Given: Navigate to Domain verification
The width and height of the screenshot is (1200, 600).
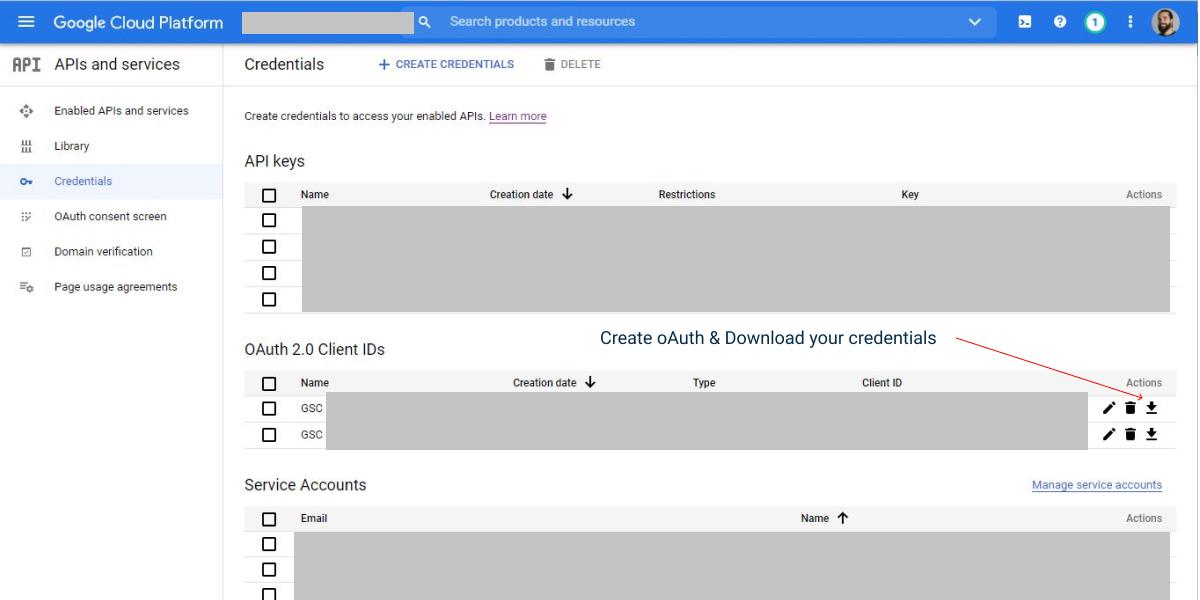Looking at the screenshot, I should (x=103, y=252).
